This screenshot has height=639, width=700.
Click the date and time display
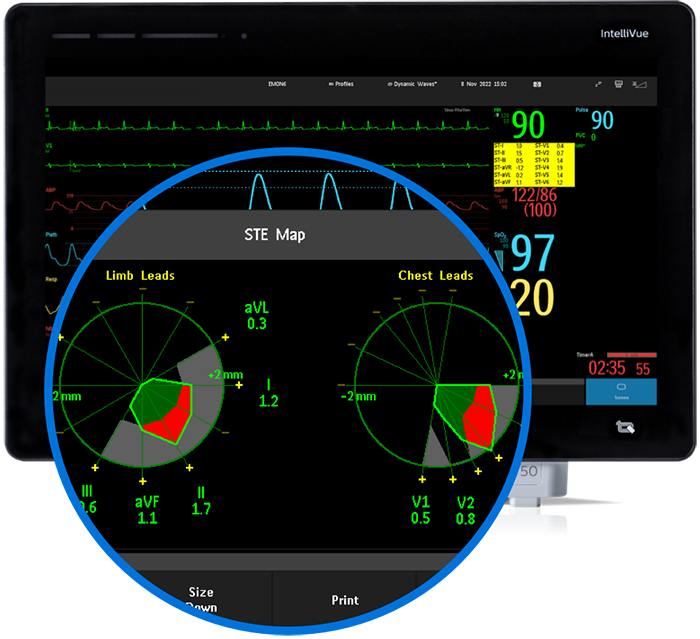(484, 85)
